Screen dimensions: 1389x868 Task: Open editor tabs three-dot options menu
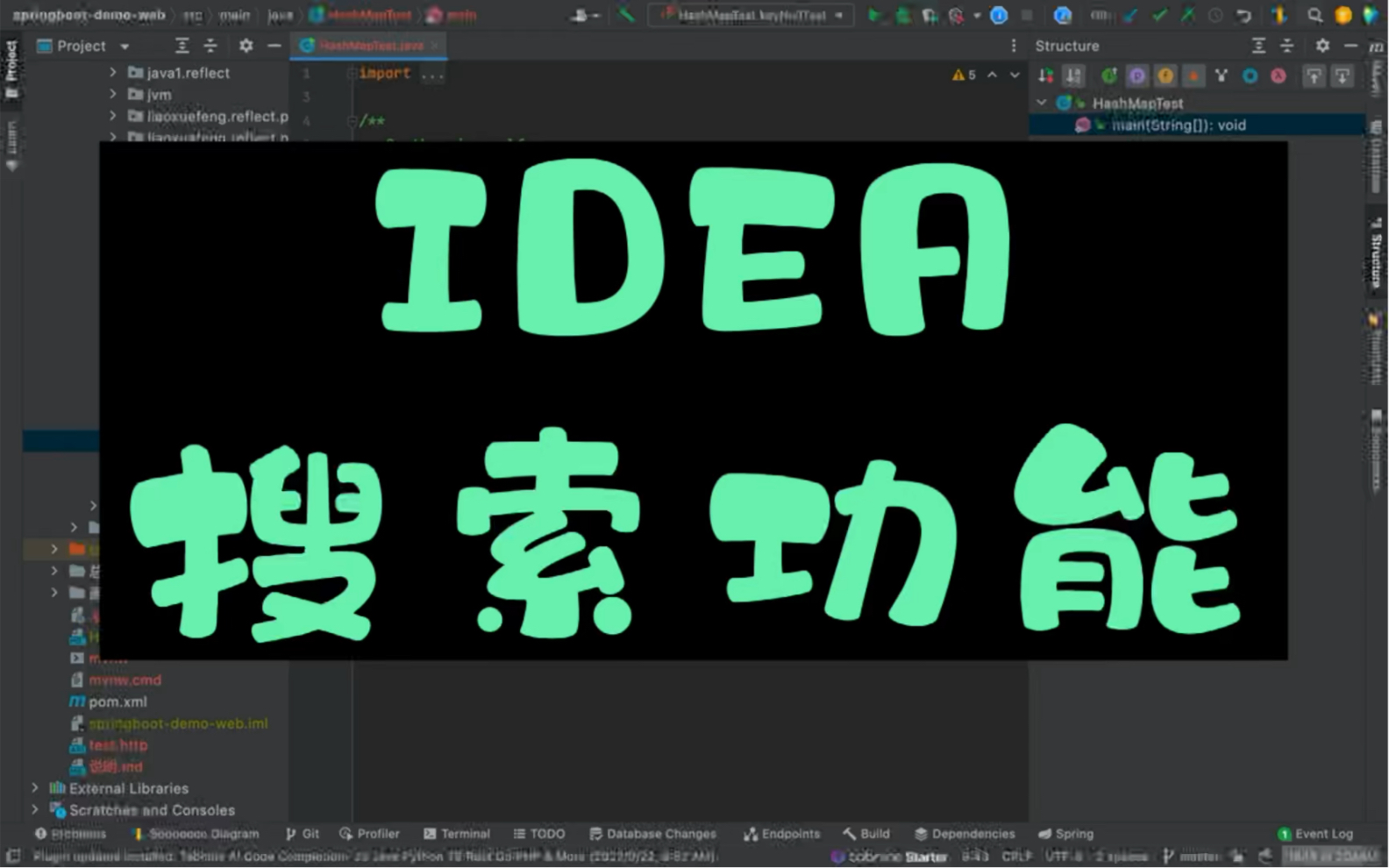1014,46
